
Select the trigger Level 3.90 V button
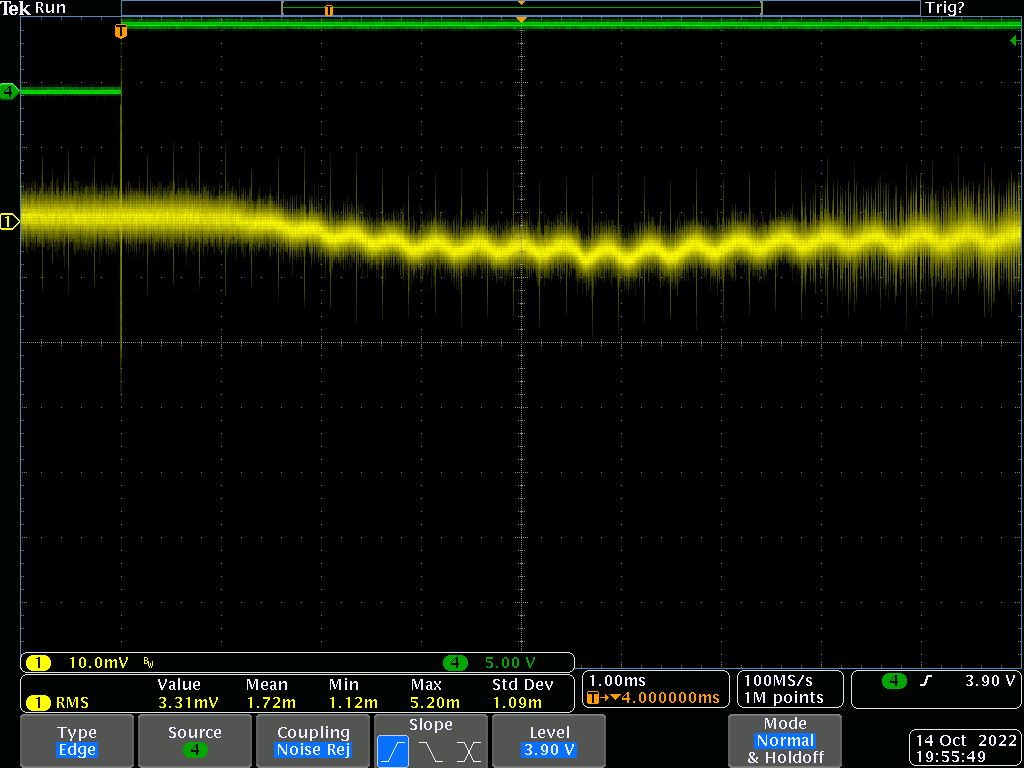click(549, 741)
